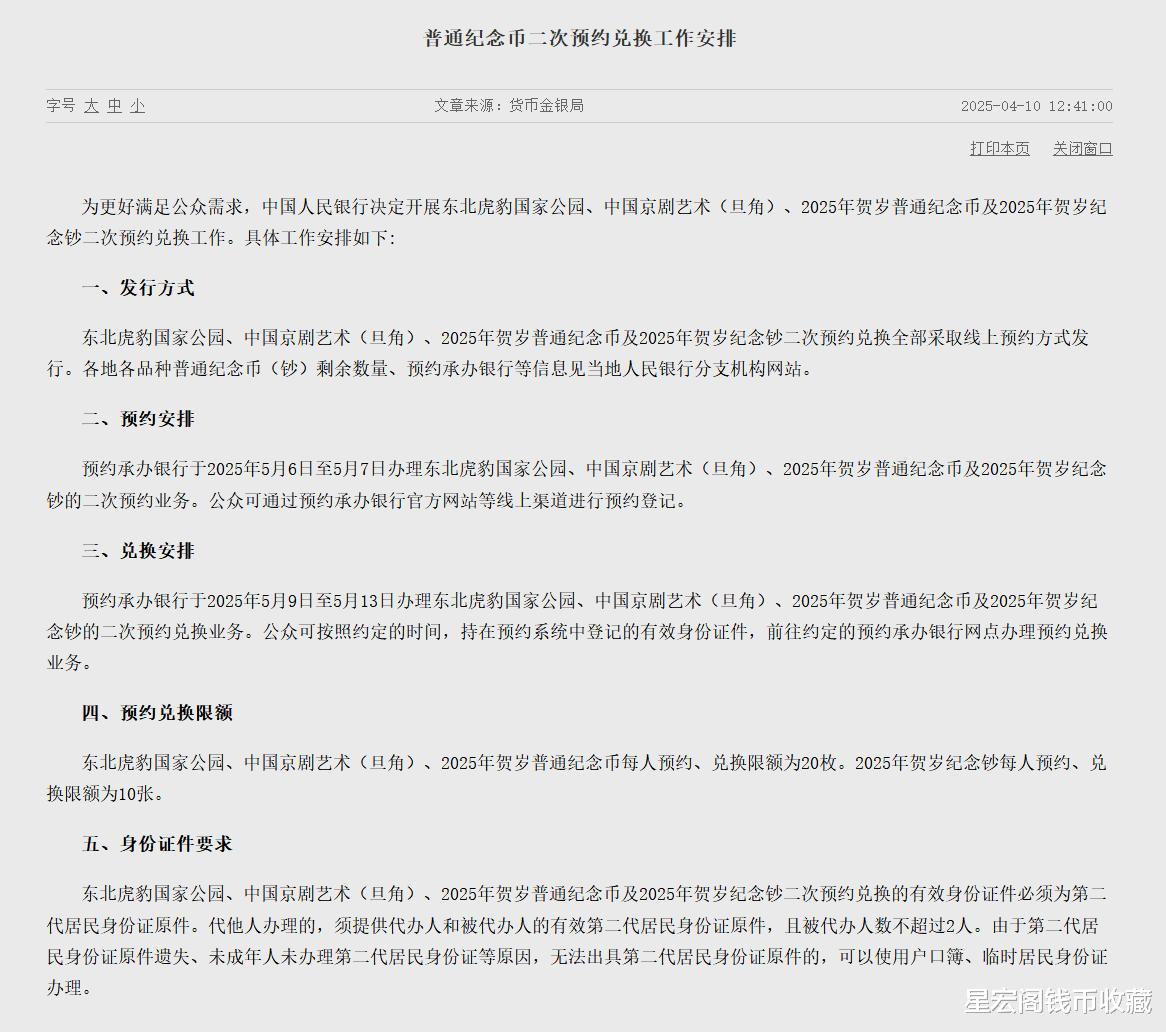The width and height of the screenshot is (1166, 1032).
Task: Click the line beginning 行。各地各品种普通纪念币
Action: click(x=431, y=369)
